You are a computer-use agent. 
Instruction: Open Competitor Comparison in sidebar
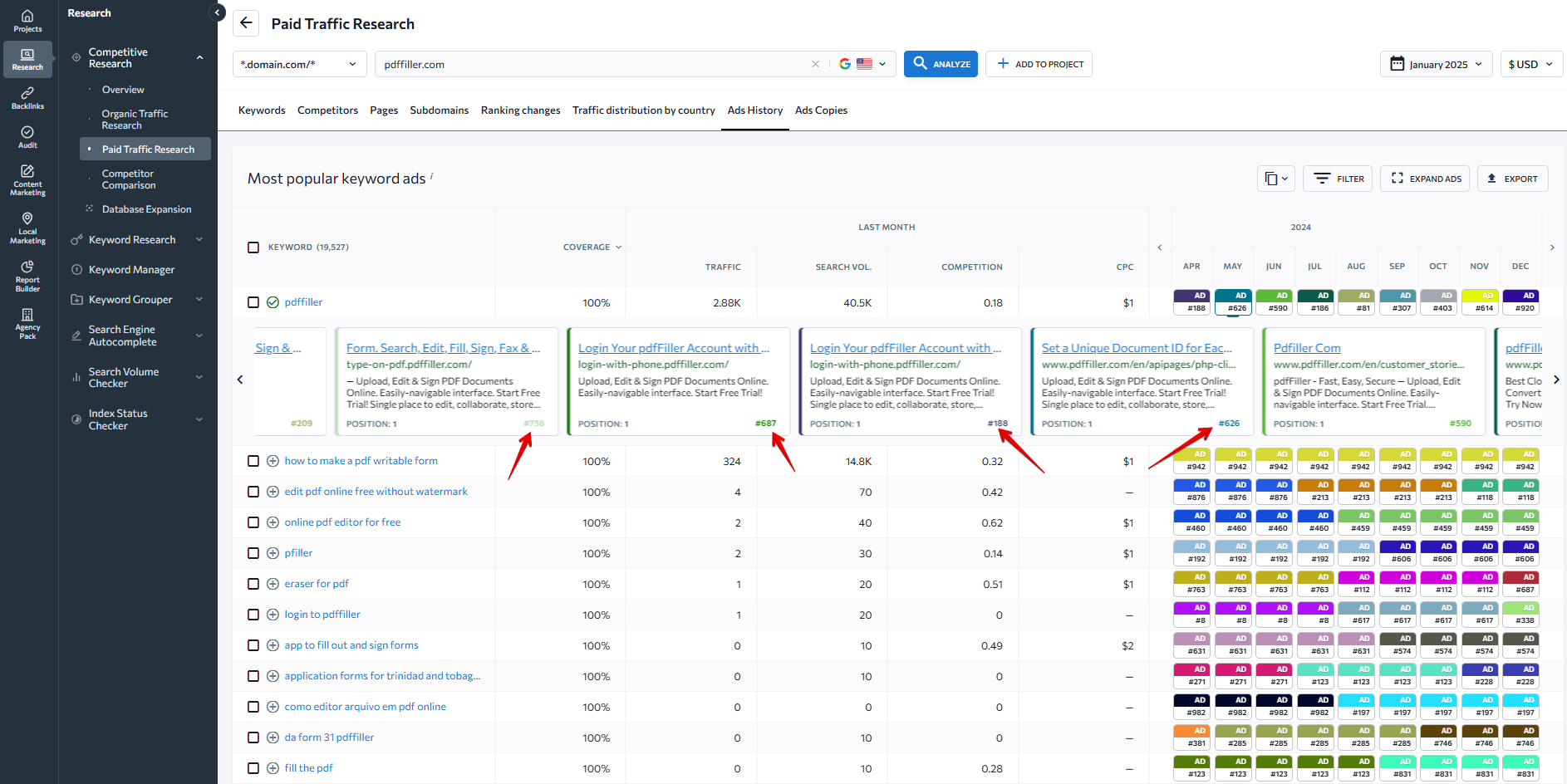(129, 179)
